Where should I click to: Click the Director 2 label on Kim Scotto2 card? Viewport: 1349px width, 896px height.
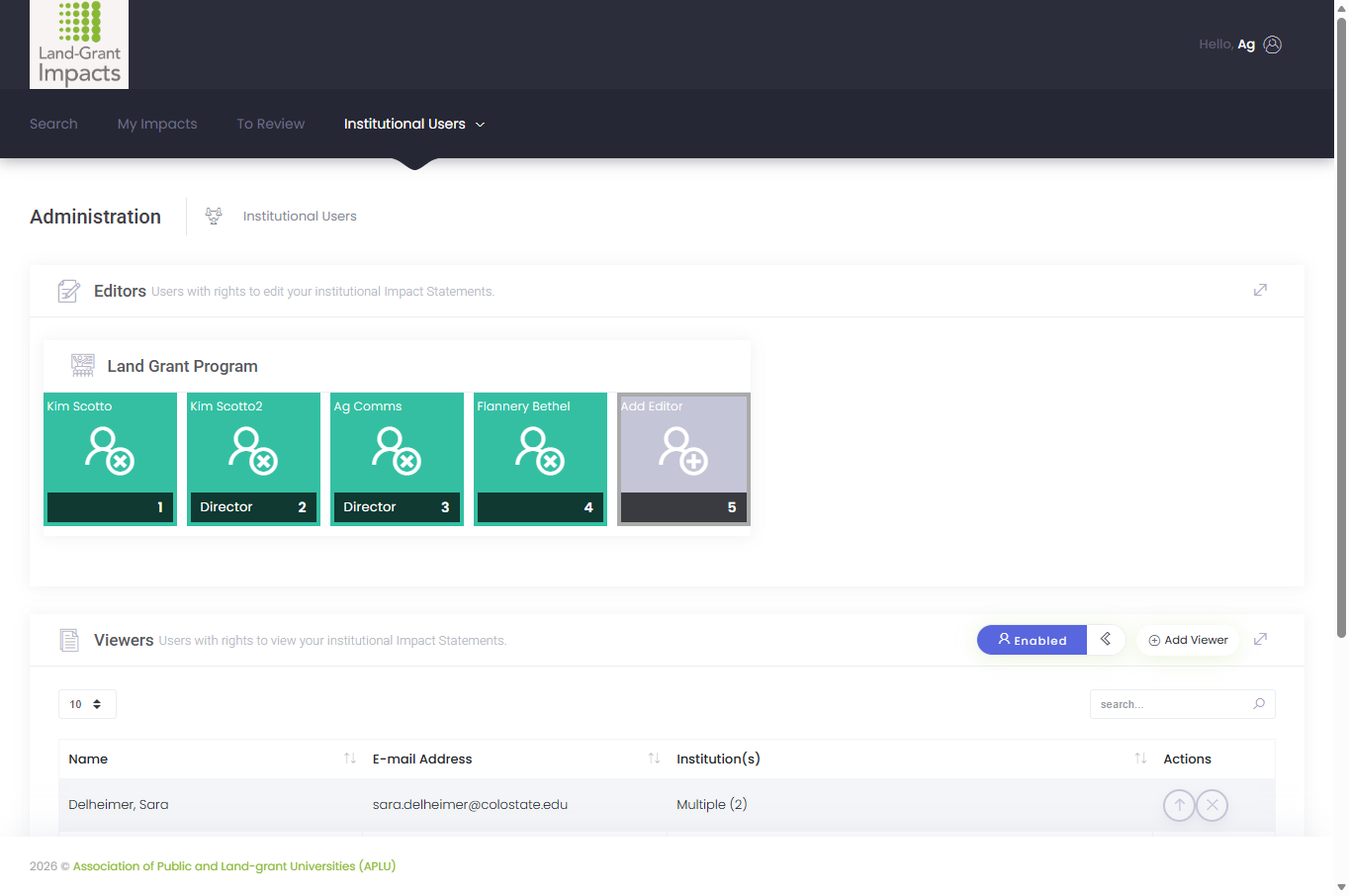[x=253, y=507]
